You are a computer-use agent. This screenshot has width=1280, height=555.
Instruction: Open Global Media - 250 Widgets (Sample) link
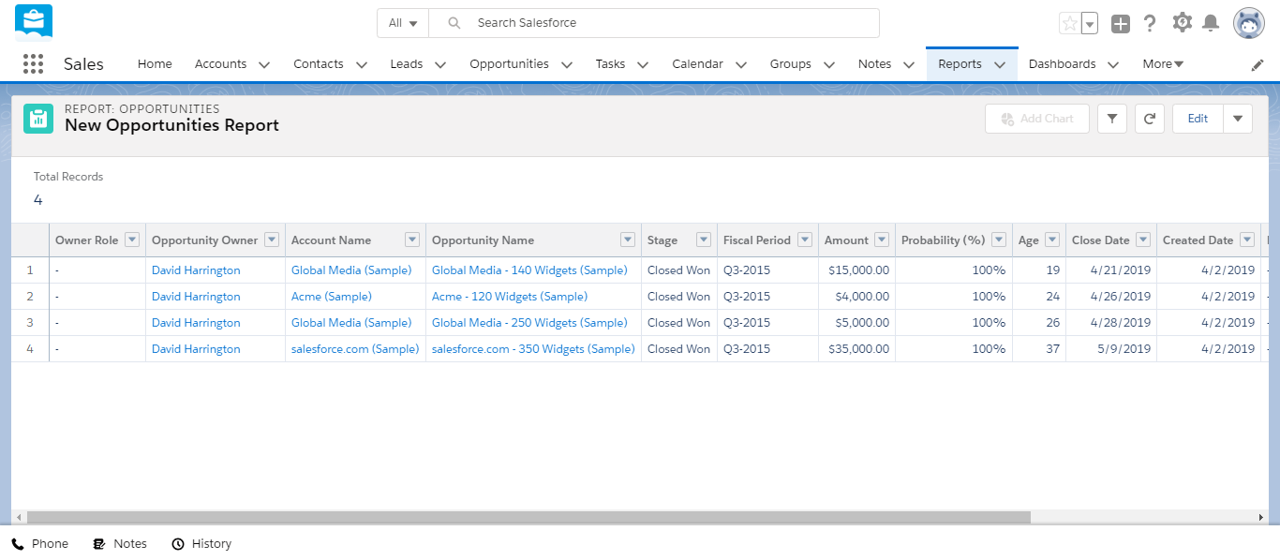(530, 323)
